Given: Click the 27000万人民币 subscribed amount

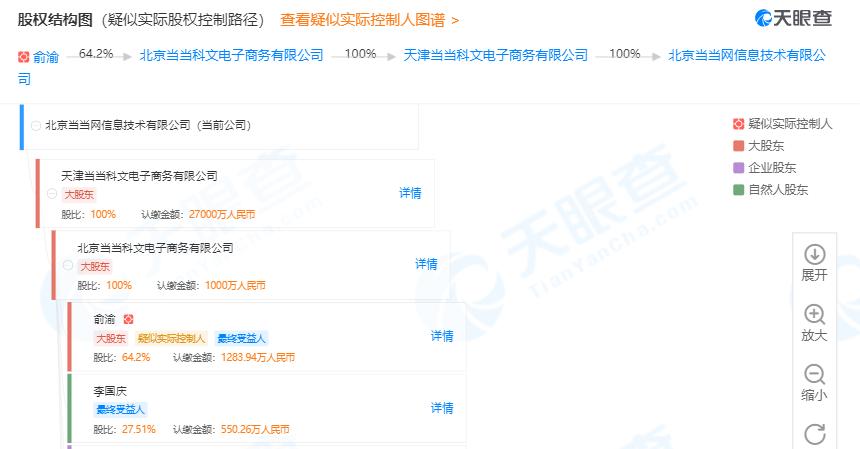Looking at the screenshot, I should [222, 214].
